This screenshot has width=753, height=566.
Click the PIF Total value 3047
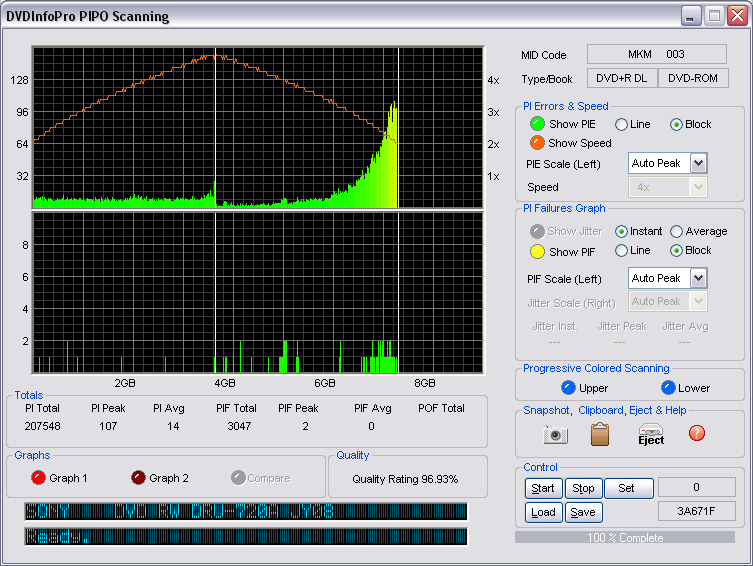point(239,426)
